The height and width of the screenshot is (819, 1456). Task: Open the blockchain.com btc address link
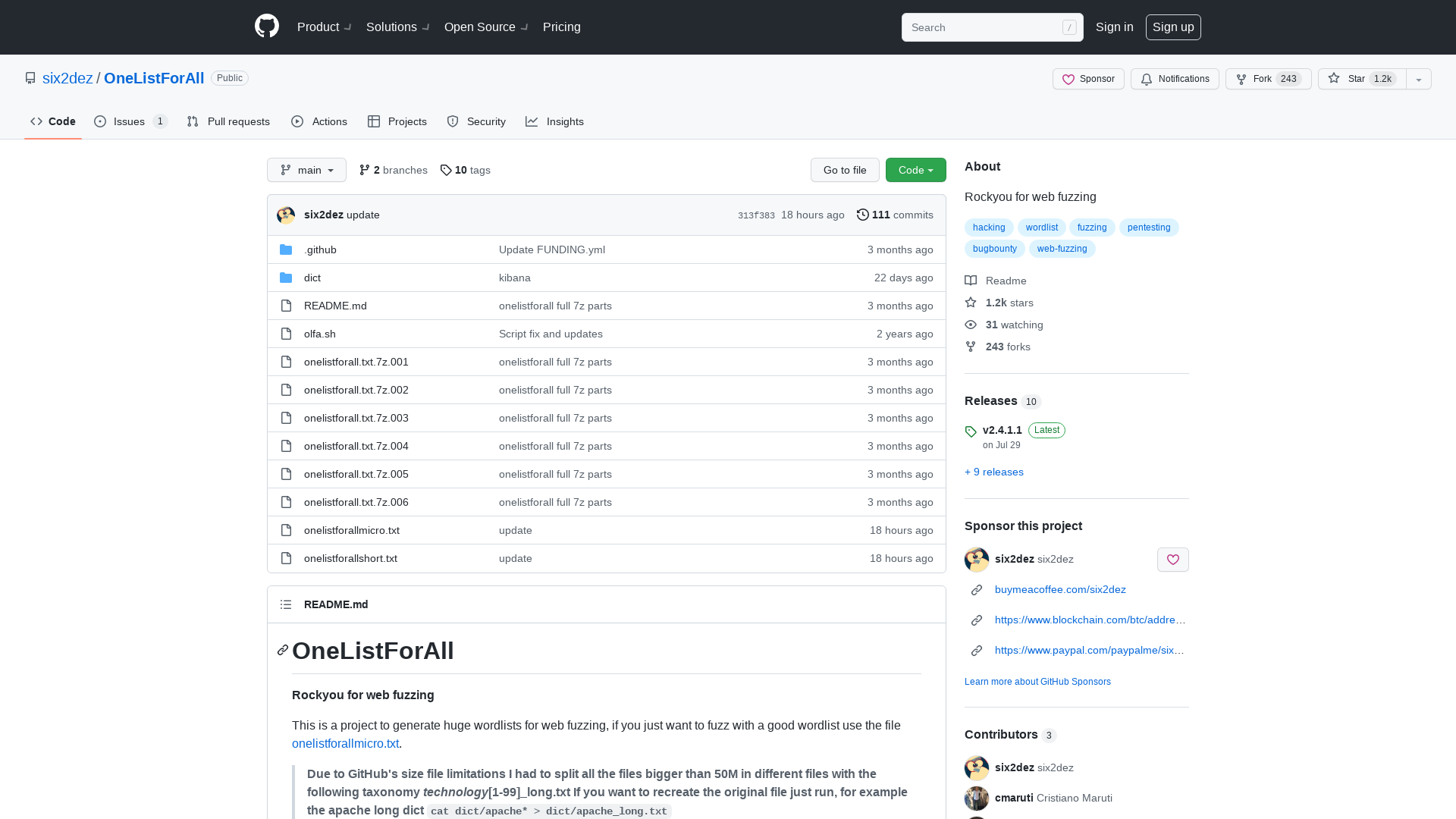tap(1090, 620)
